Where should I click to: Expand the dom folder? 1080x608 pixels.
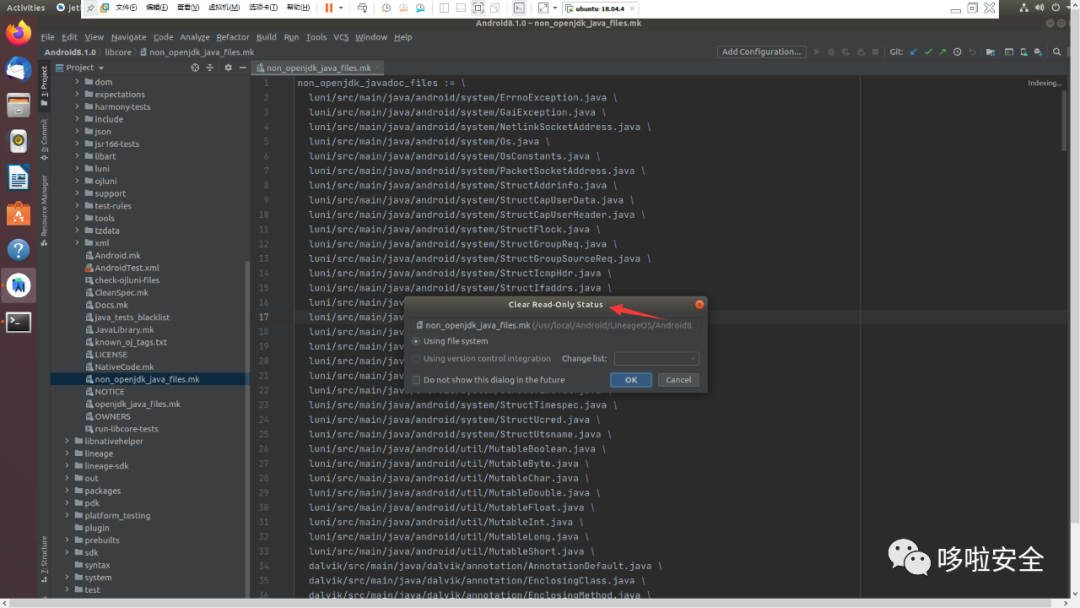(77, 82)
